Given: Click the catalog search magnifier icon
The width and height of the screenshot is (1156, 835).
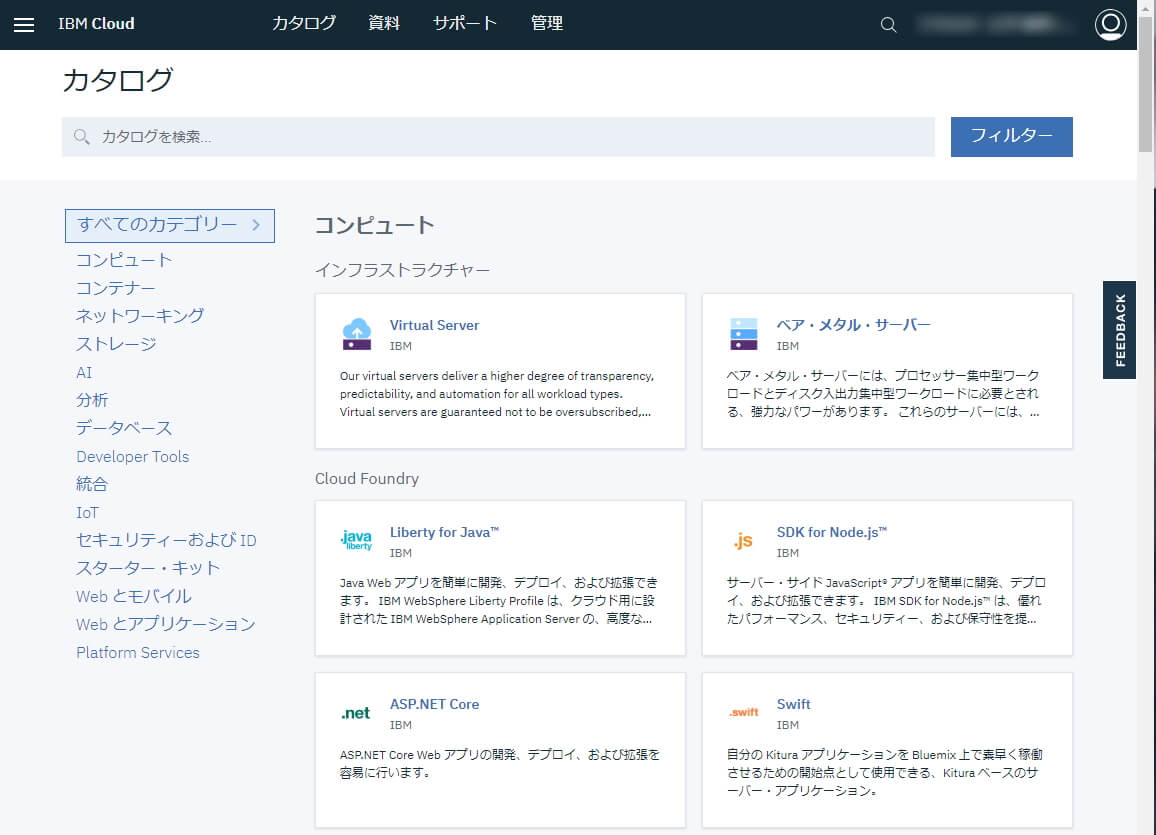Looking at the screenshot, I should tap(82, 136).
